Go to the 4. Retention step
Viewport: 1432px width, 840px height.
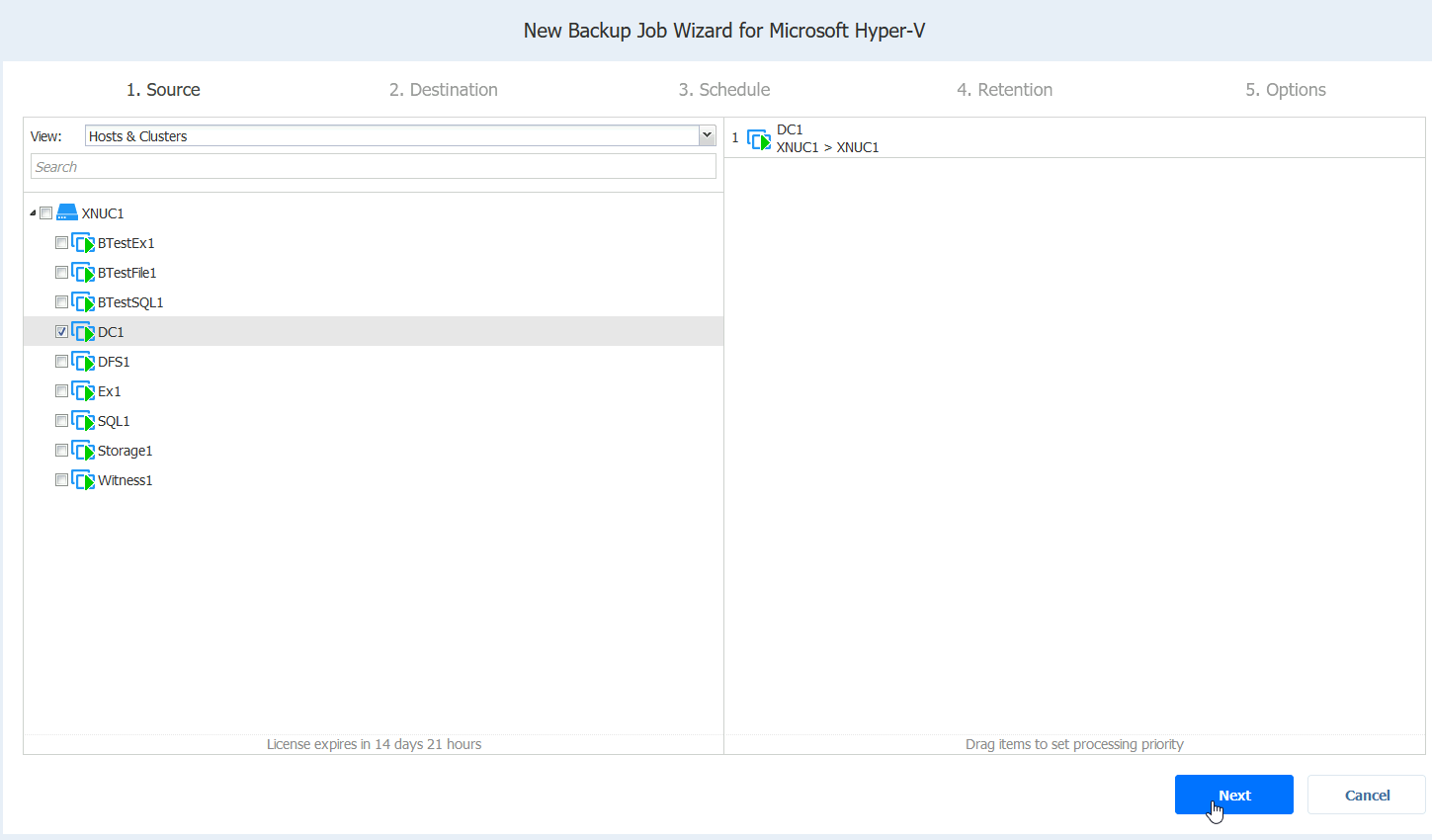pos(1005,90)
